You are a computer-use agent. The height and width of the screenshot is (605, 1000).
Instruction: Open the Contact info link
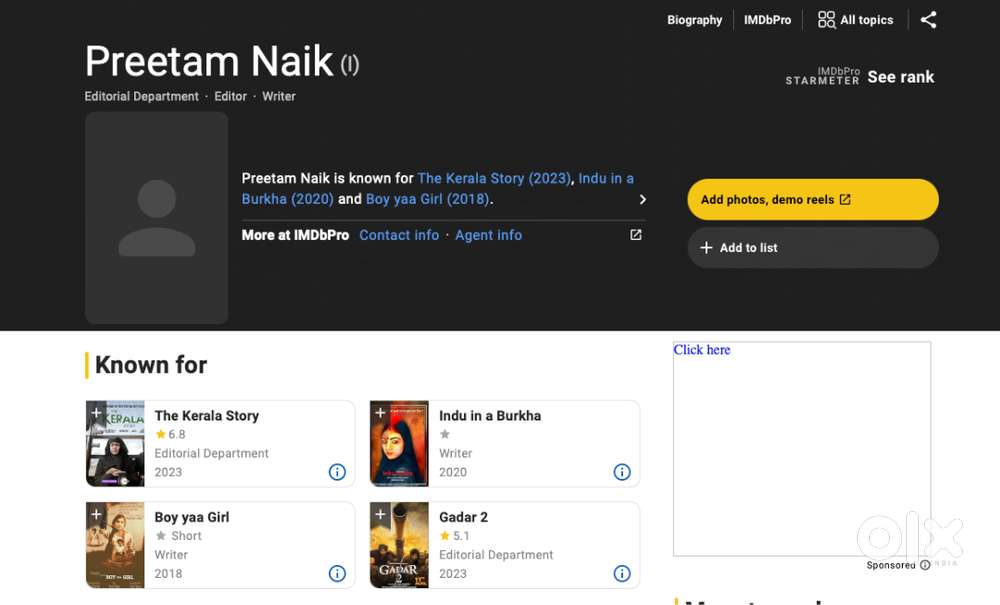(x=399, y=235)
